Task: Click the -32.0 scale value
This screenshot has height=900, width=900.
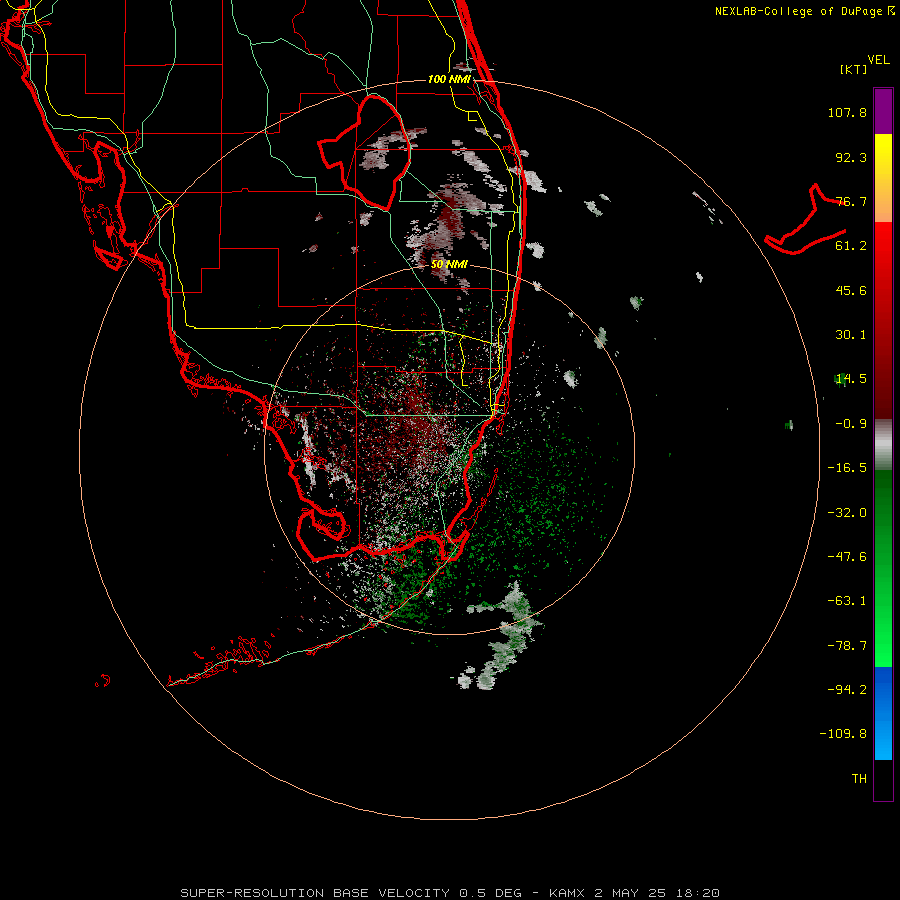Action: [x=847, y=513]
